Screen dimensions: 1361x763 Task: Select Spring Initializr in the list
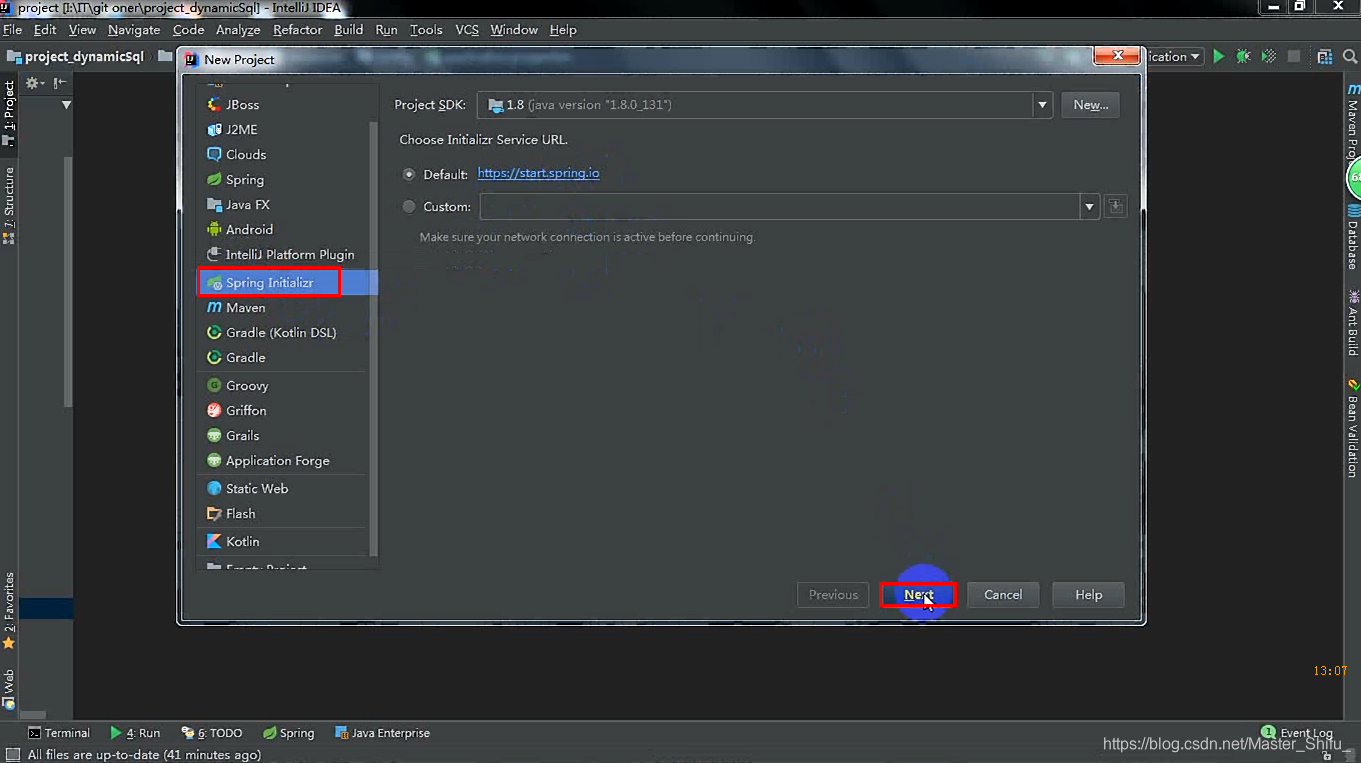tap(288, 283)
